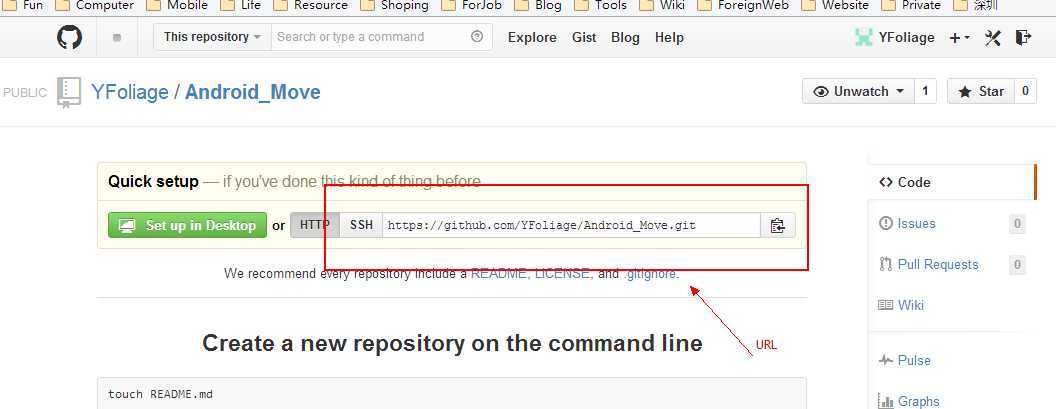Select the Code sidebar tab
This screenshot has width=1056, height=409.
tap(952, 183)
